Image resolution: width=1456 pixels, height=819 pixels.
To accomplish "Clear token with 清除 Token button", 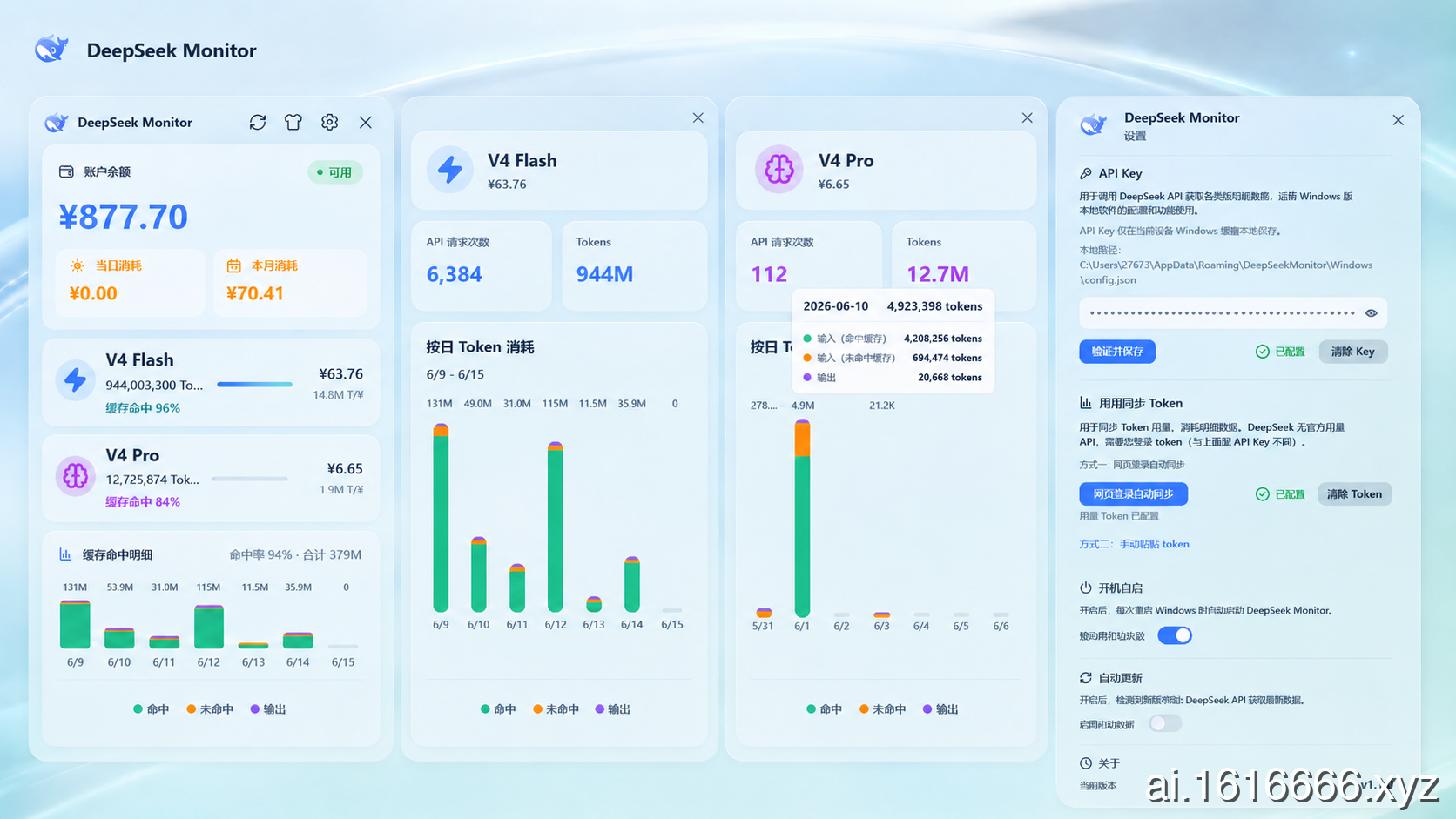I will pos(1355,493).
